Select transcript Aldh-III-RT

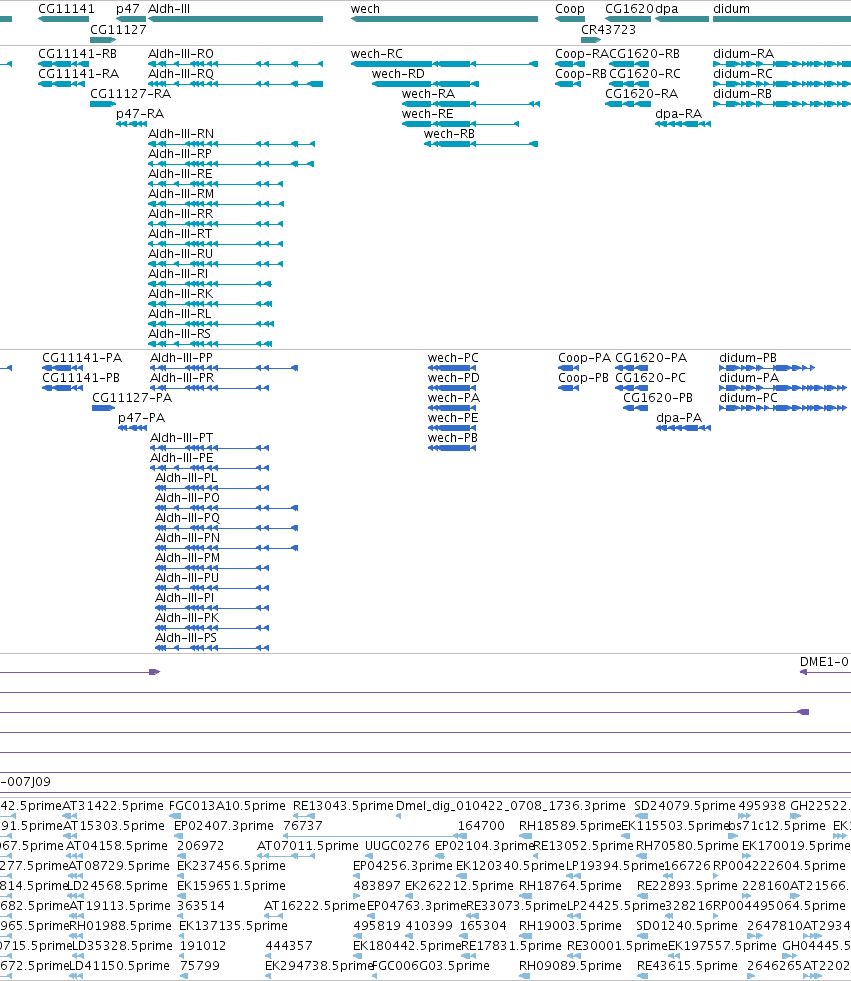[x=216, y=244]
